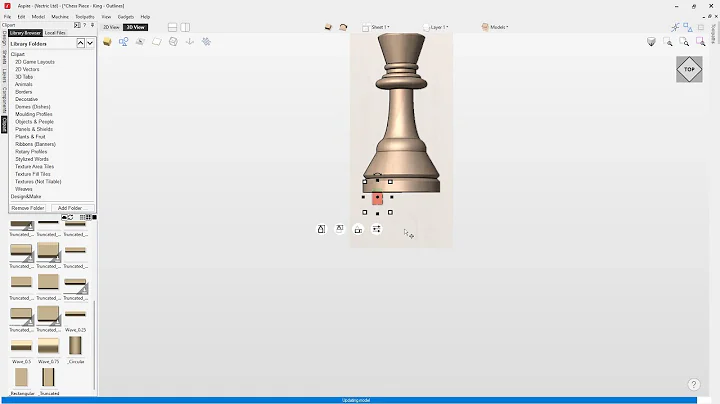
Task: Click the circular cube view icon
Action: coord(173,42)
